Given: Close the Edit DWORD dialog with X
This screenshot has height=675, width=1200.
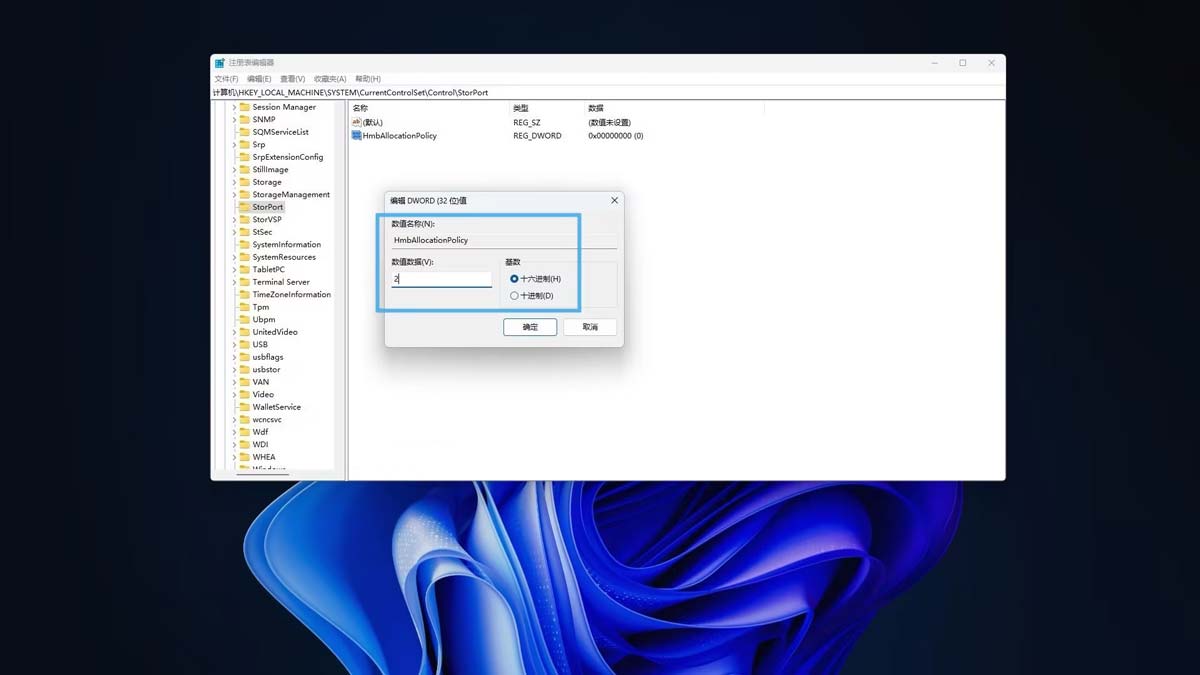Looking at the screenshot, I should click(x=614, y=200).
